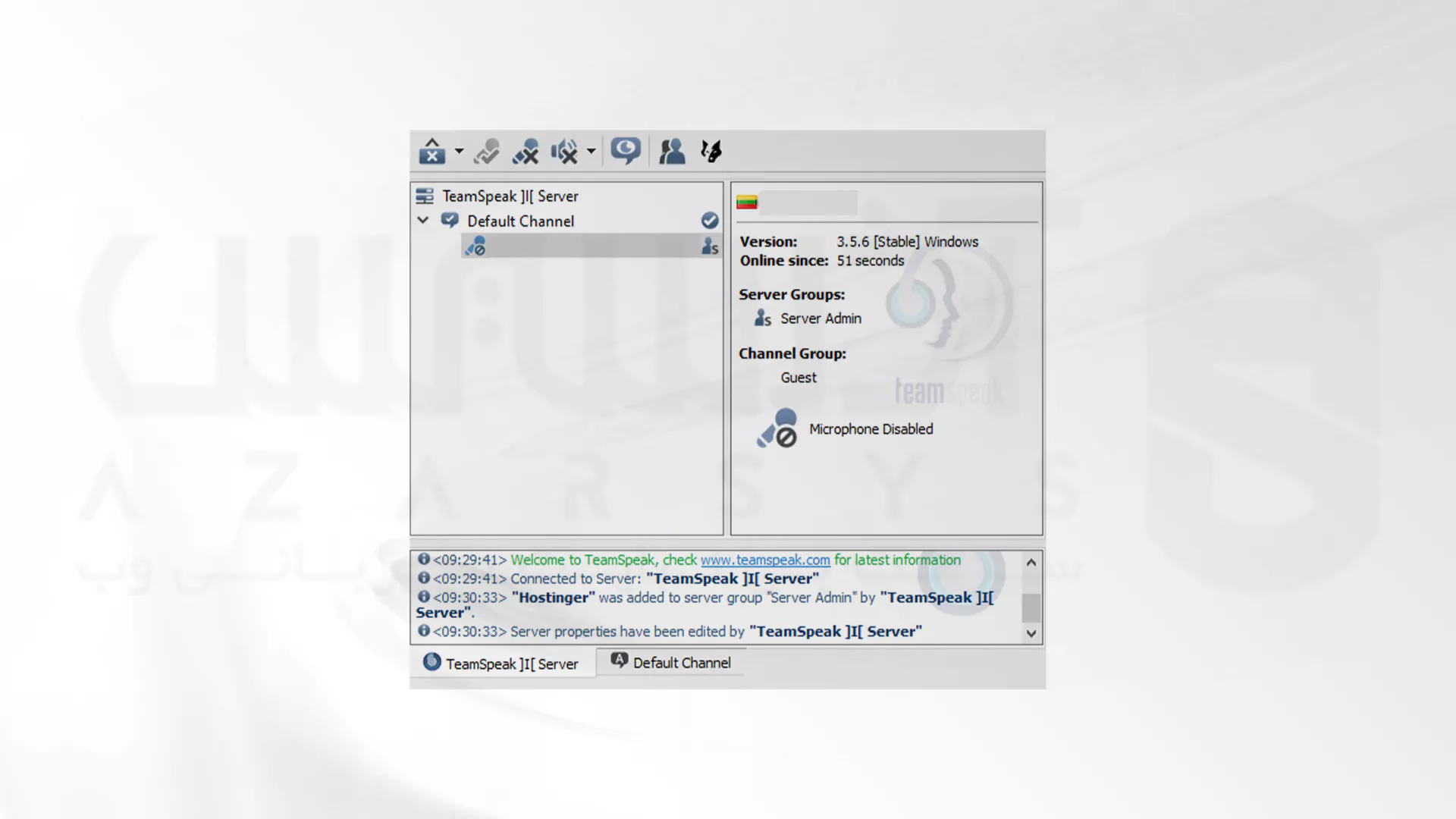Click the Subscribe to All Channels icon
The image size is (1456, 819).
[x=626, y=151]
